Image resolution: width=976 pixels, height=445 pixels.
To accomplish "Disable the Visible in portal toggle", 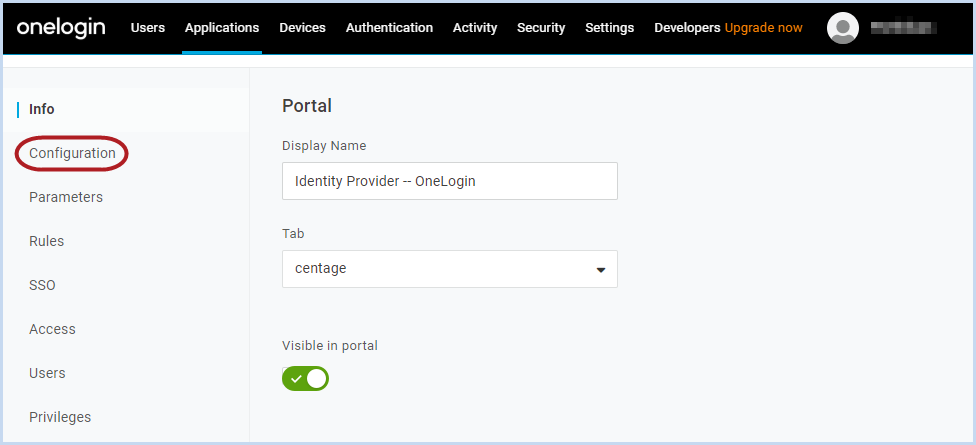I will 305,378.
